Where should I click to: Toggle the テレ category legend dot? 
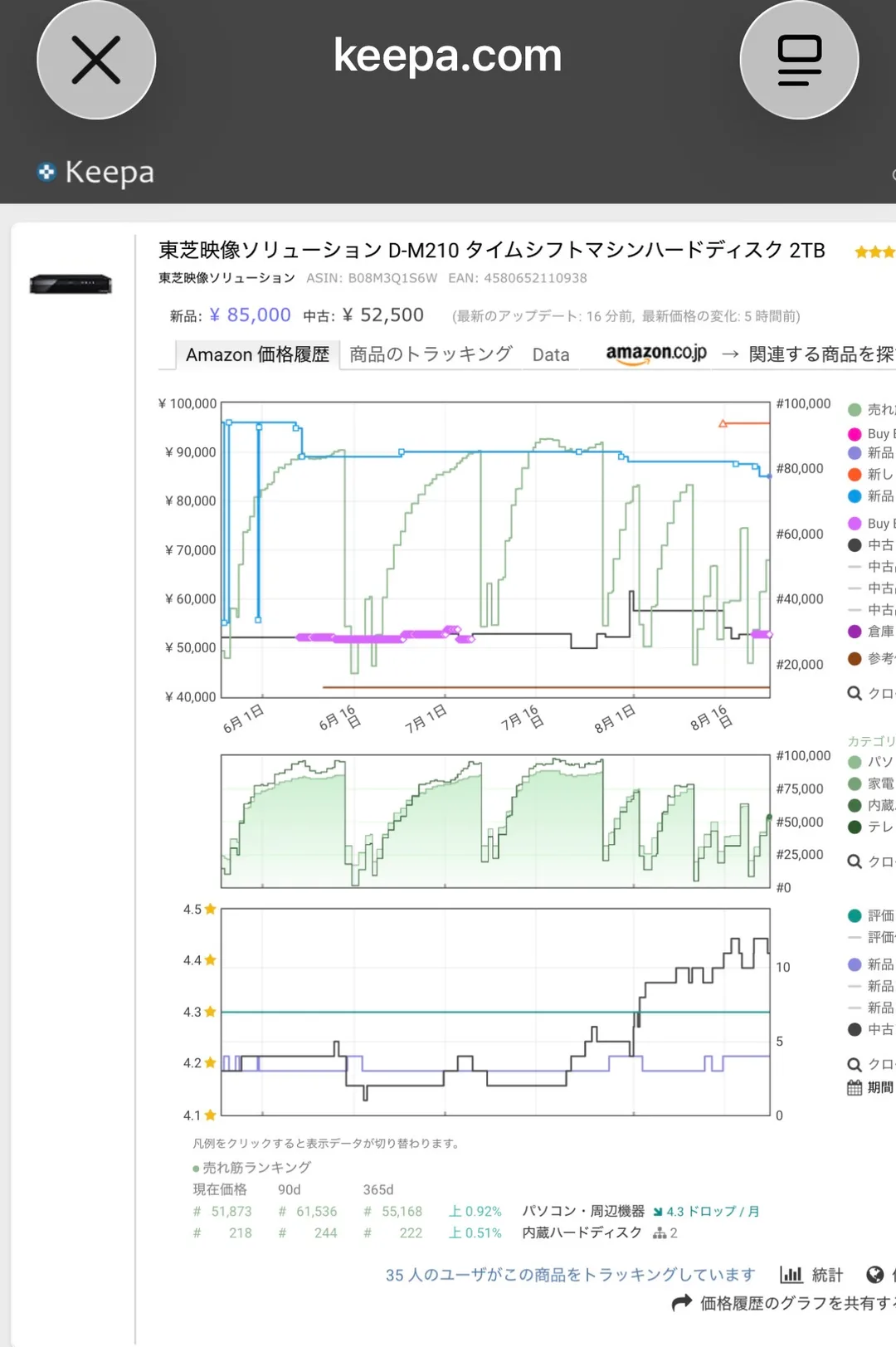855,827
